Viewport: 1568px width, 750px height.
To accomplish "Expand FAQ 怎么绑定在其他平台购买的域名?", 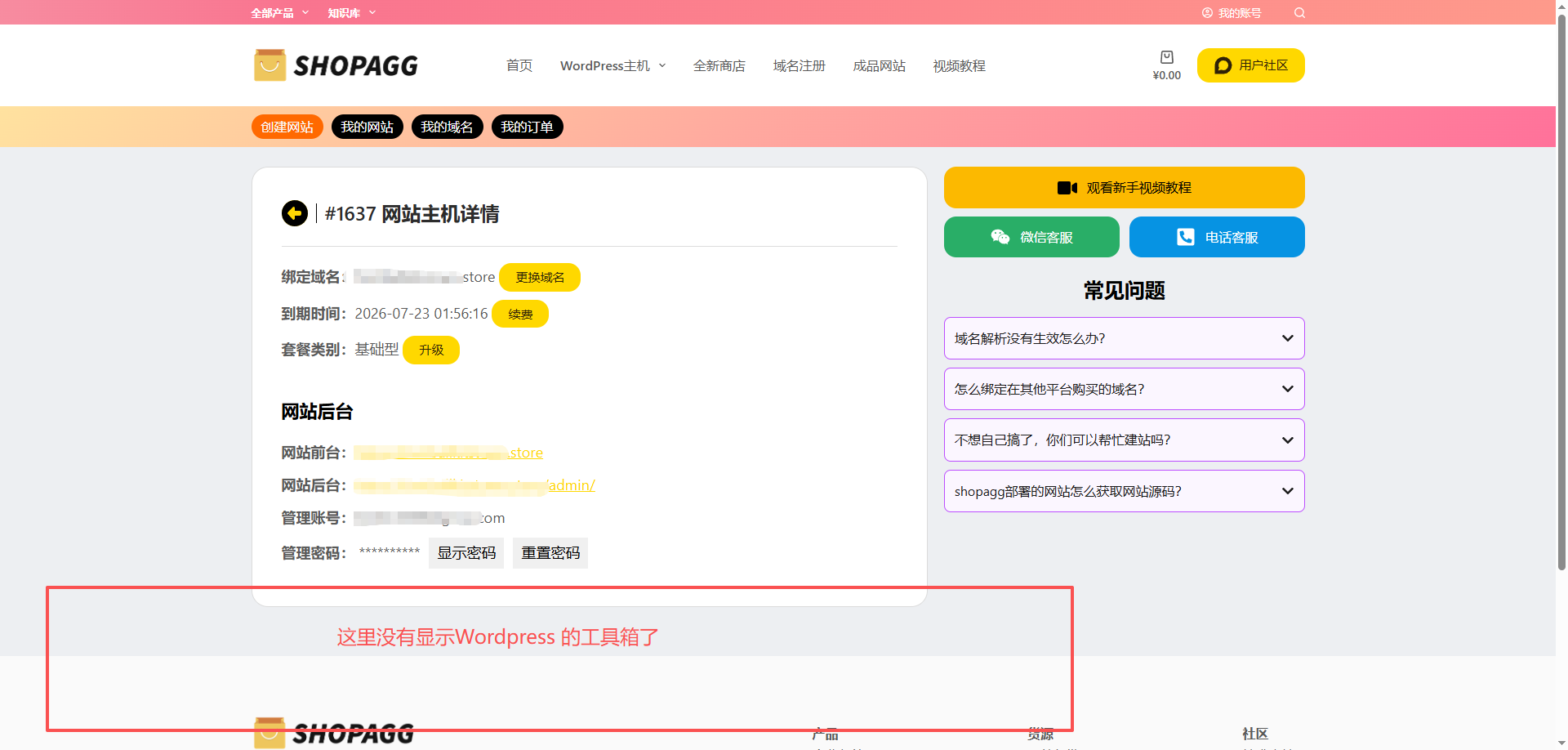I will tap(1125, 389).
